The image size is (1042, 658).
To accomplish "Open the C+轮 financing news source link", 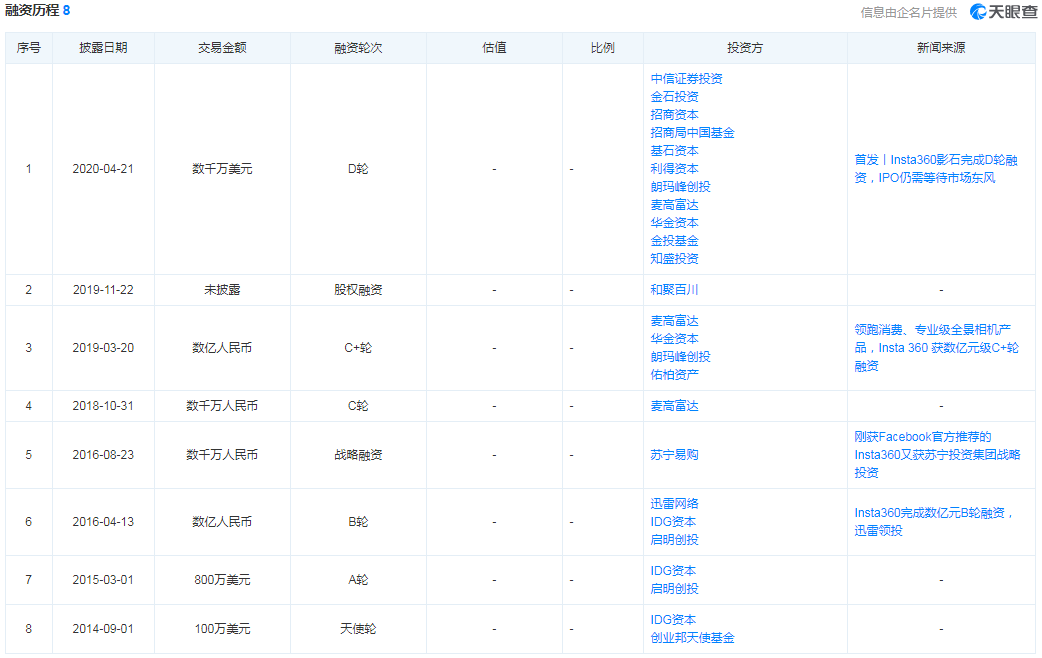I will [x=936, y=348].
